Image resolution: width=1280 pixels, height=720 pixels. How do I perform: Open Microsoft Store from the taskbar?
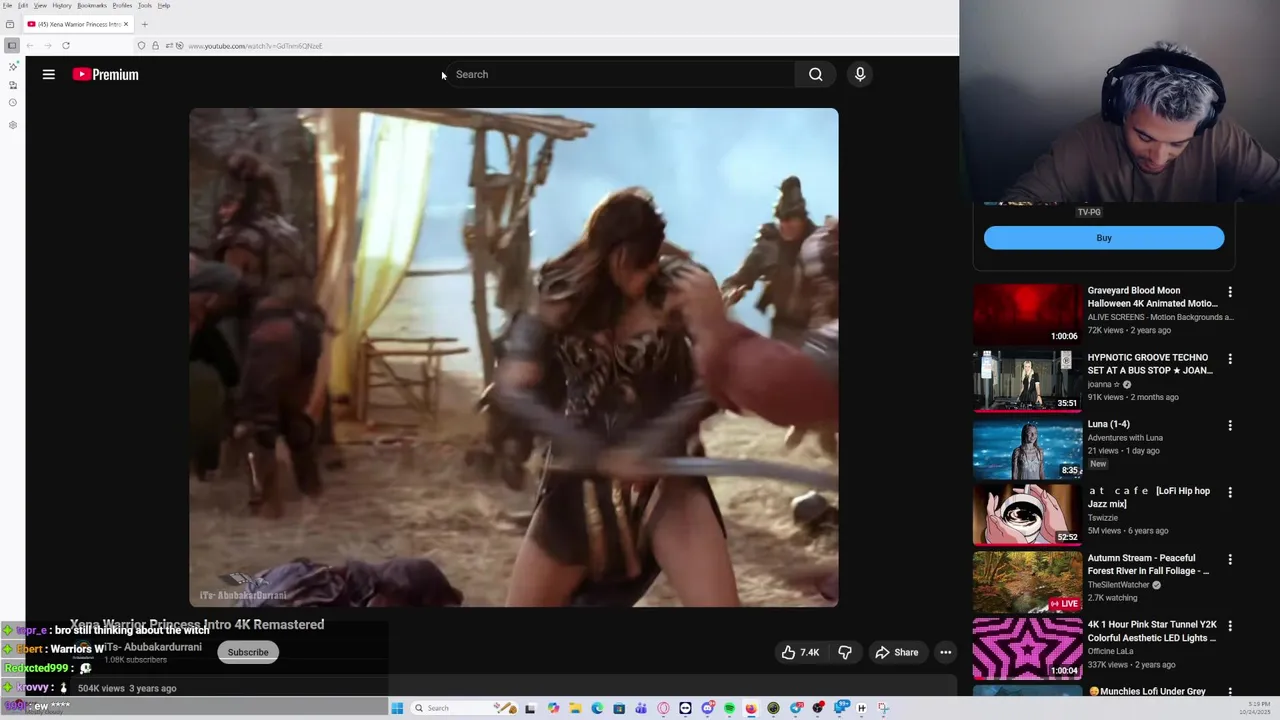619,708
